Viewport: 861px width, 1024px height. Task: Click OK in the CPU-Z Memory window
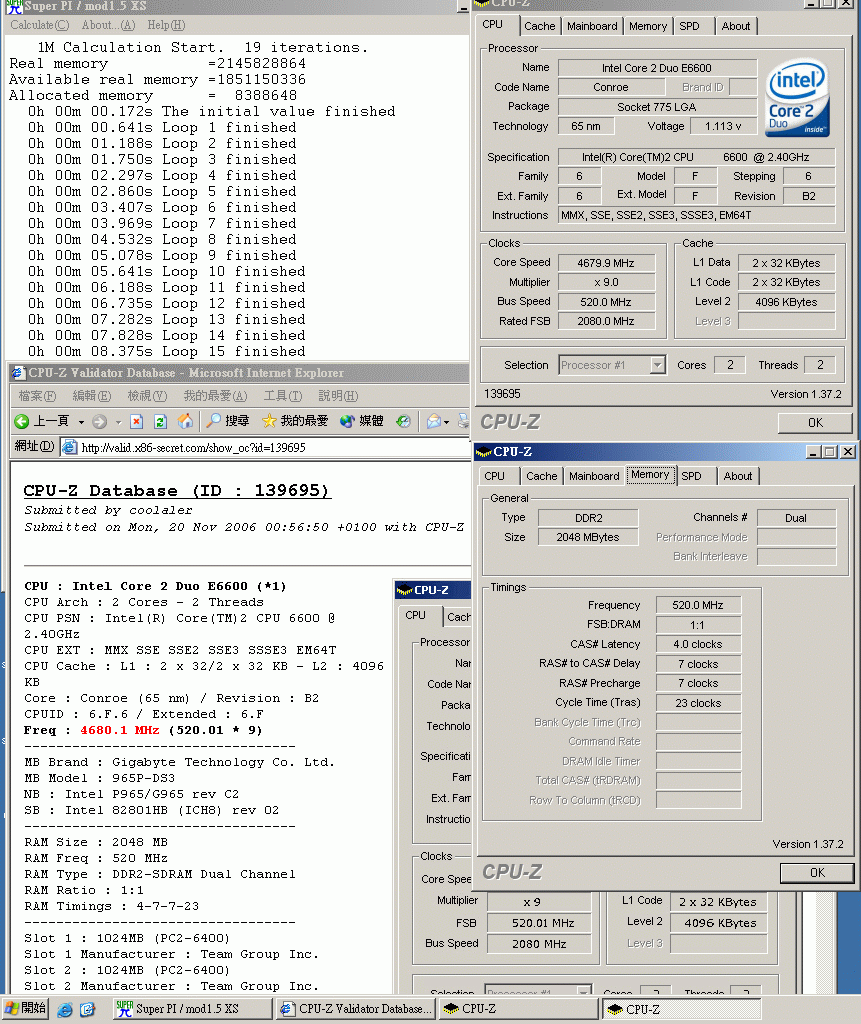pyautogui.click(x=817, y=872)
